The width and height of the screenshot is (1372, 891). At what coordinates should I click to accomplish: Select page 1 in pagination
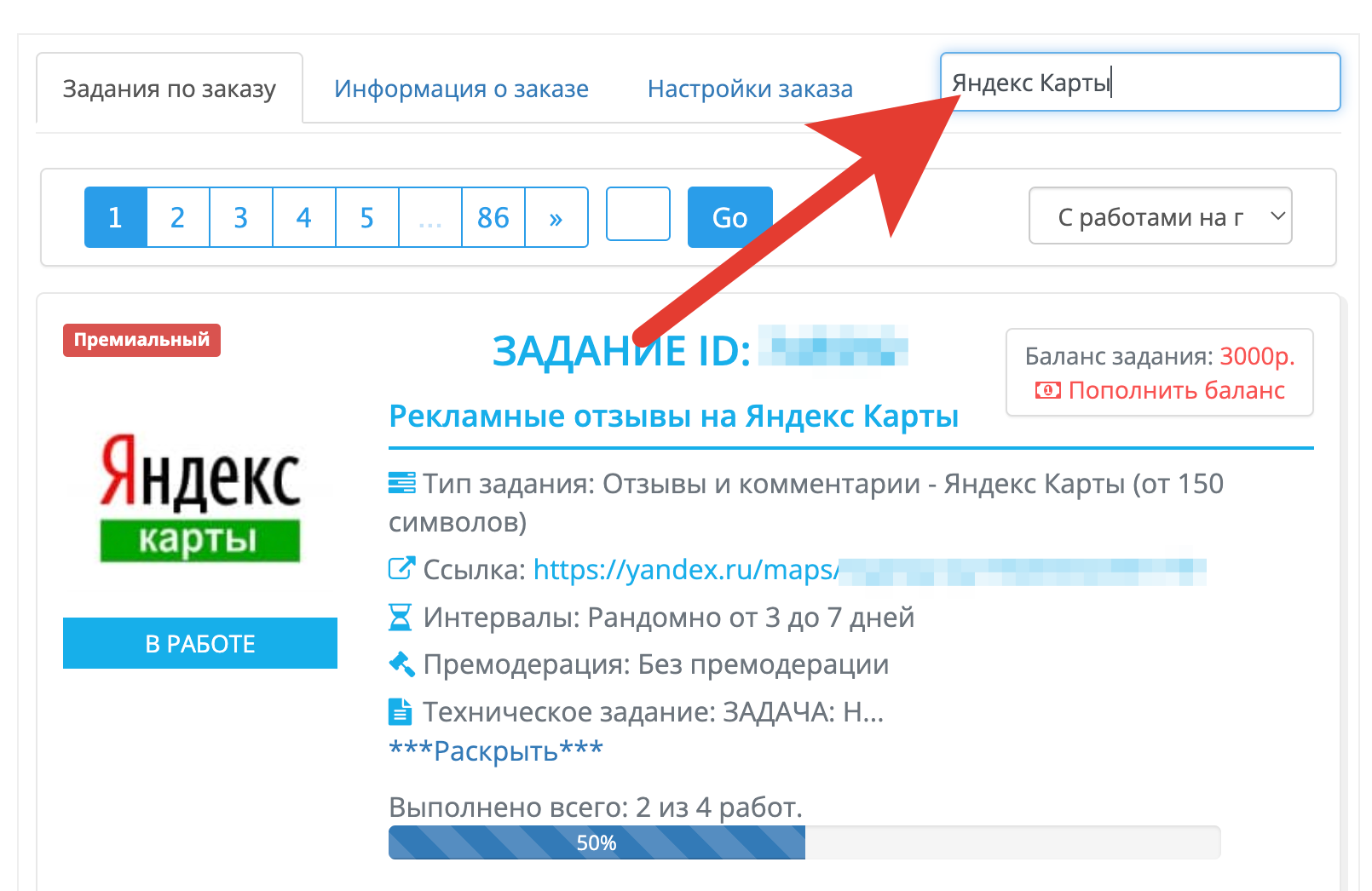[116, 217]
